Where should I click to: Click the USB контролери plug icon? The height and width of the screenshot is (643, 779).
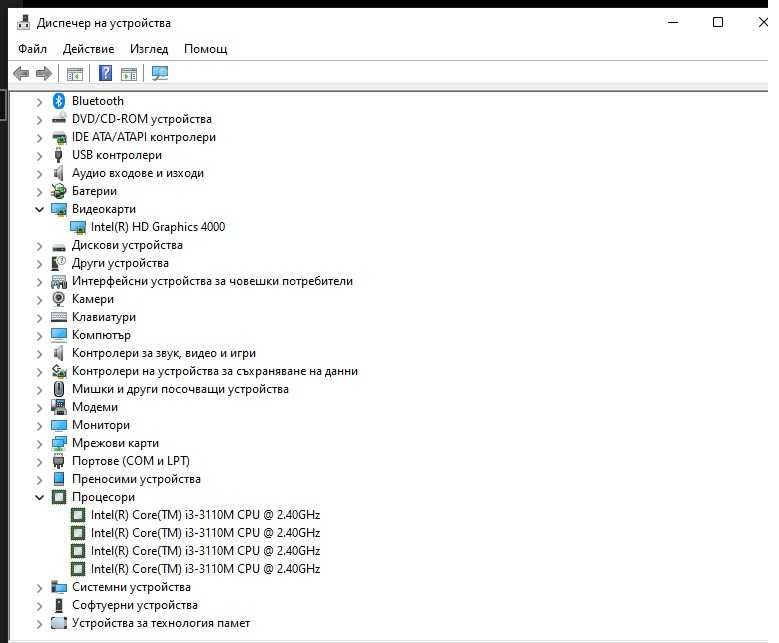coord(59,155)
